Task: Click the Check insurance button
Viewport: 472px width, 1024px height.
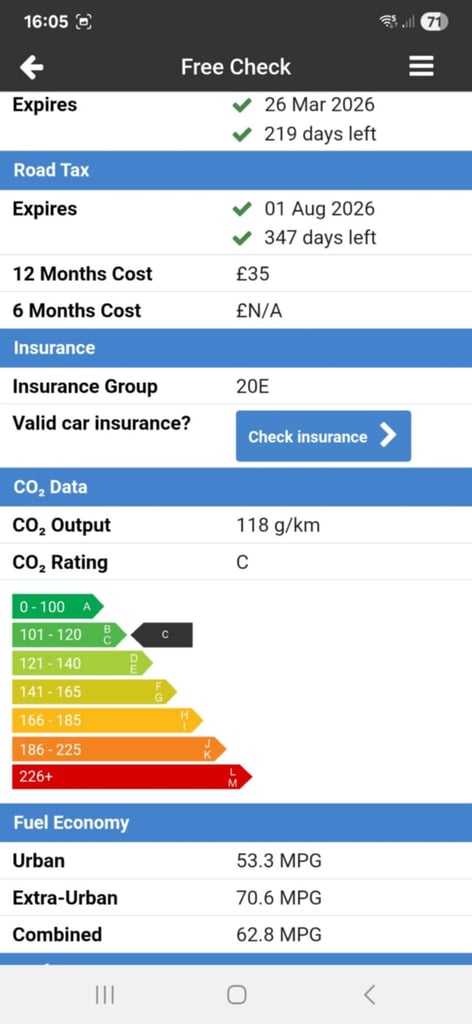Action: (x=323, y=436)
